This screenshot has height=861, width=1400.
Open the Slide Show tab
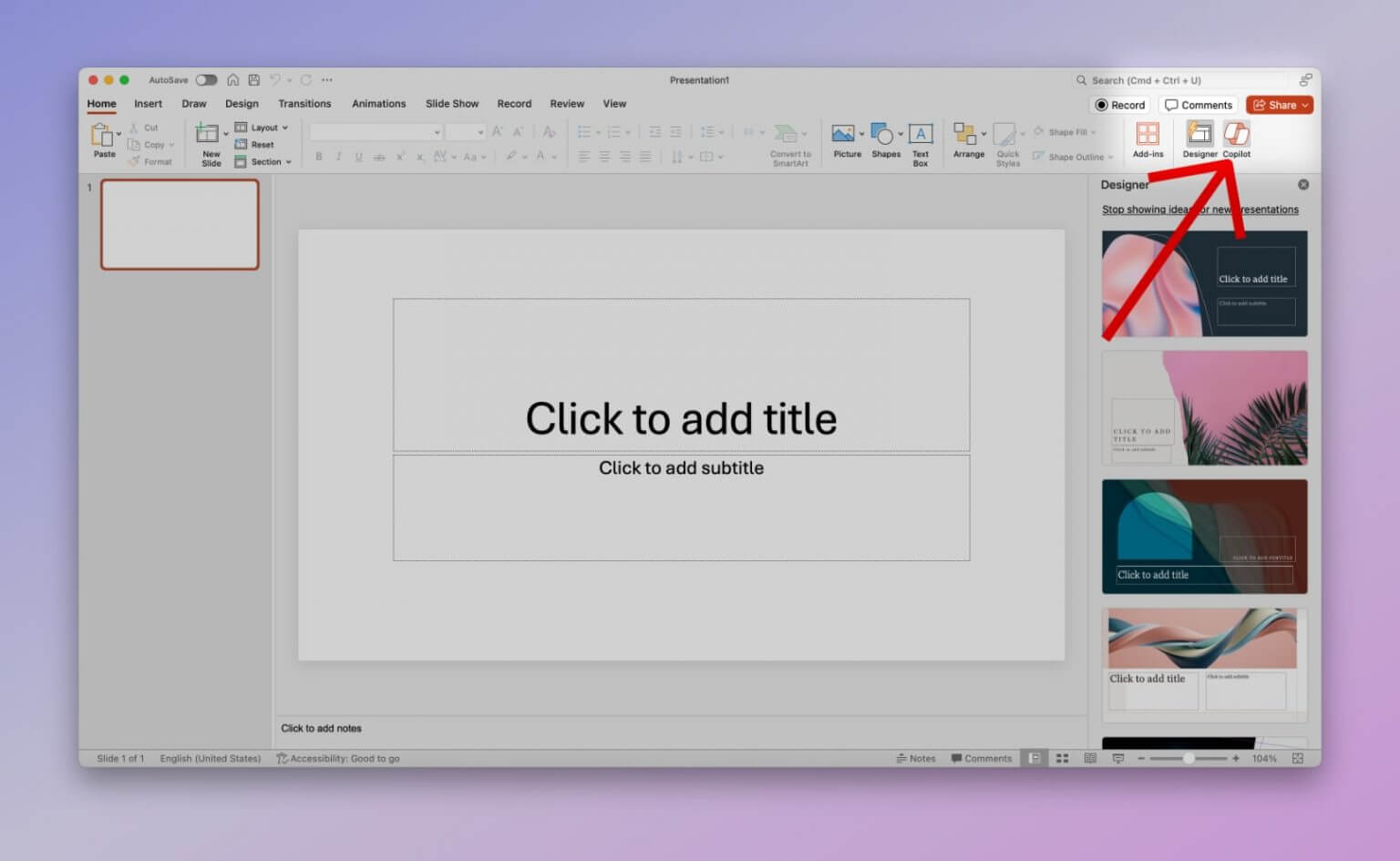click(451, 103)
